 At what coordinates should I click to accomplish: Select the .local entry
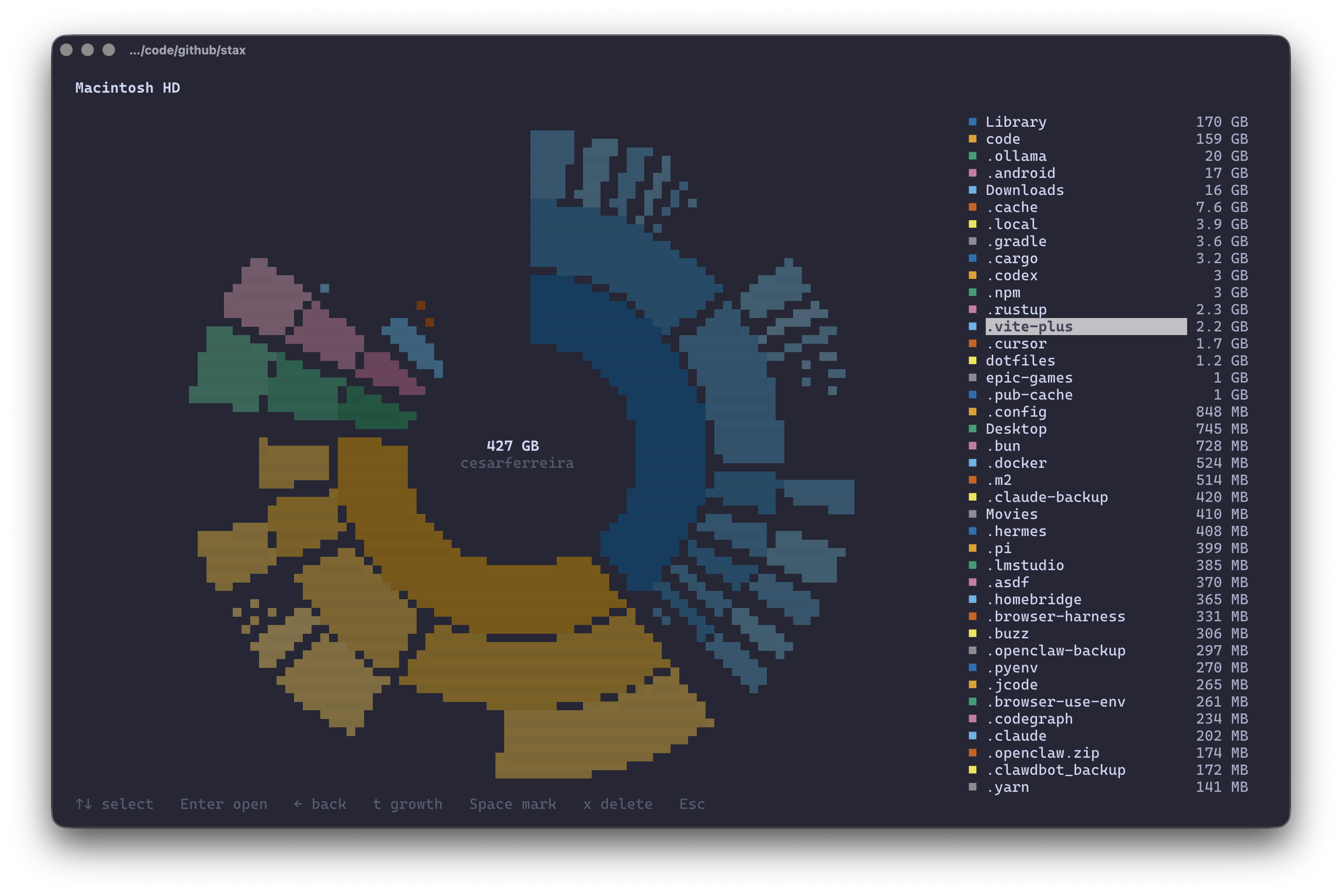pyautogui.click(x=1108, y=224)
